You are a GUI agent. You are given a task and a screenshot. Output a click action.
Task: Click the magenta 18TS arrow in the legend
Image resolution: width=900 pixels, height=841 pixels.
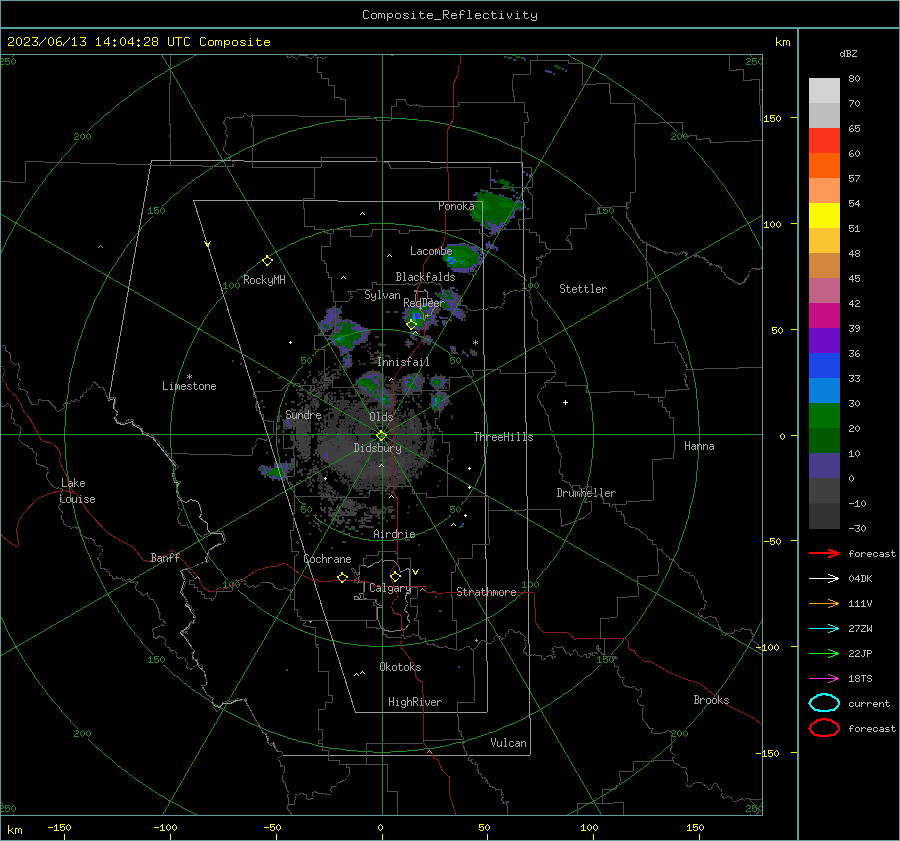pos(824,679)
